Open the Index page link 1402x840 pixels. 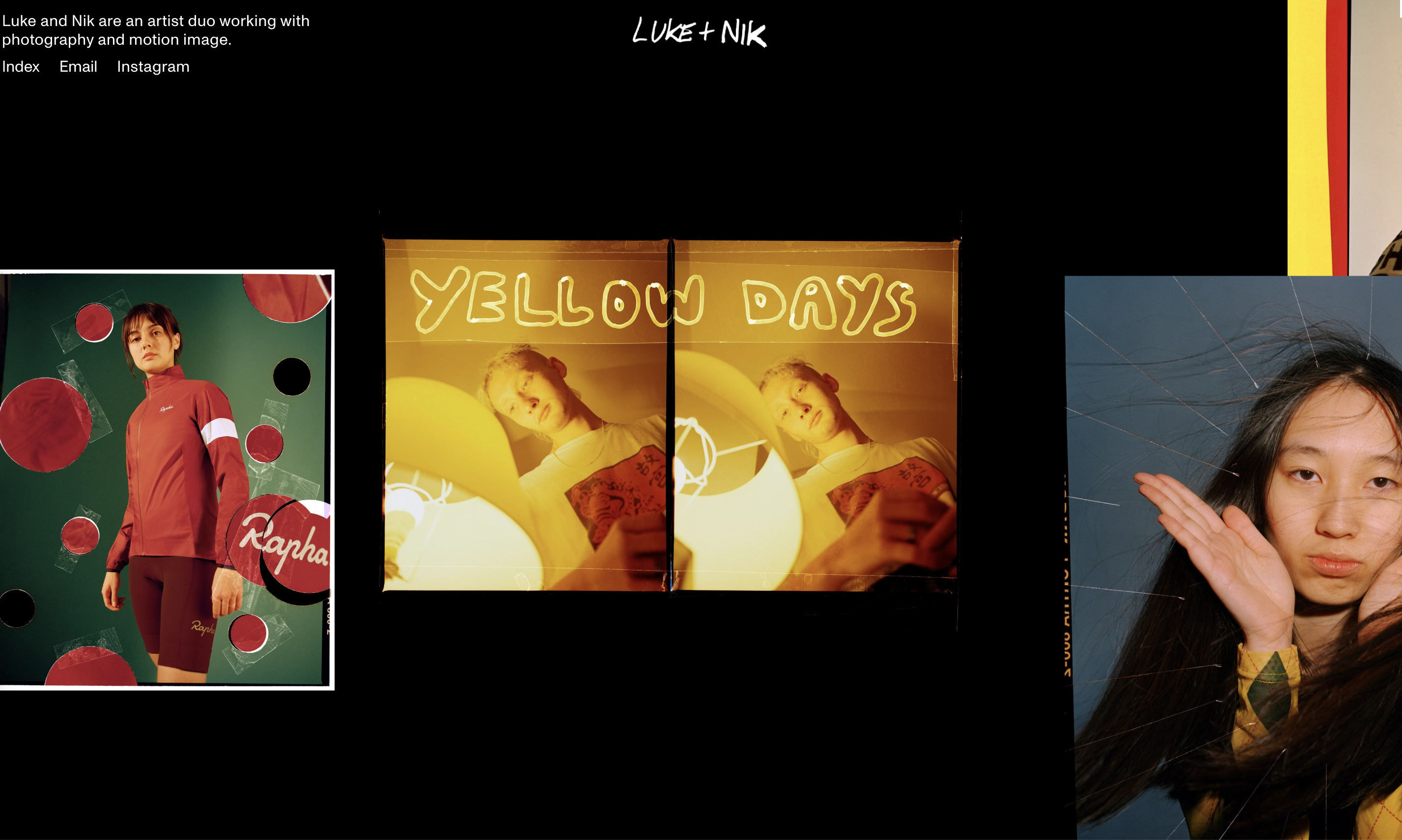click(21, 67)
